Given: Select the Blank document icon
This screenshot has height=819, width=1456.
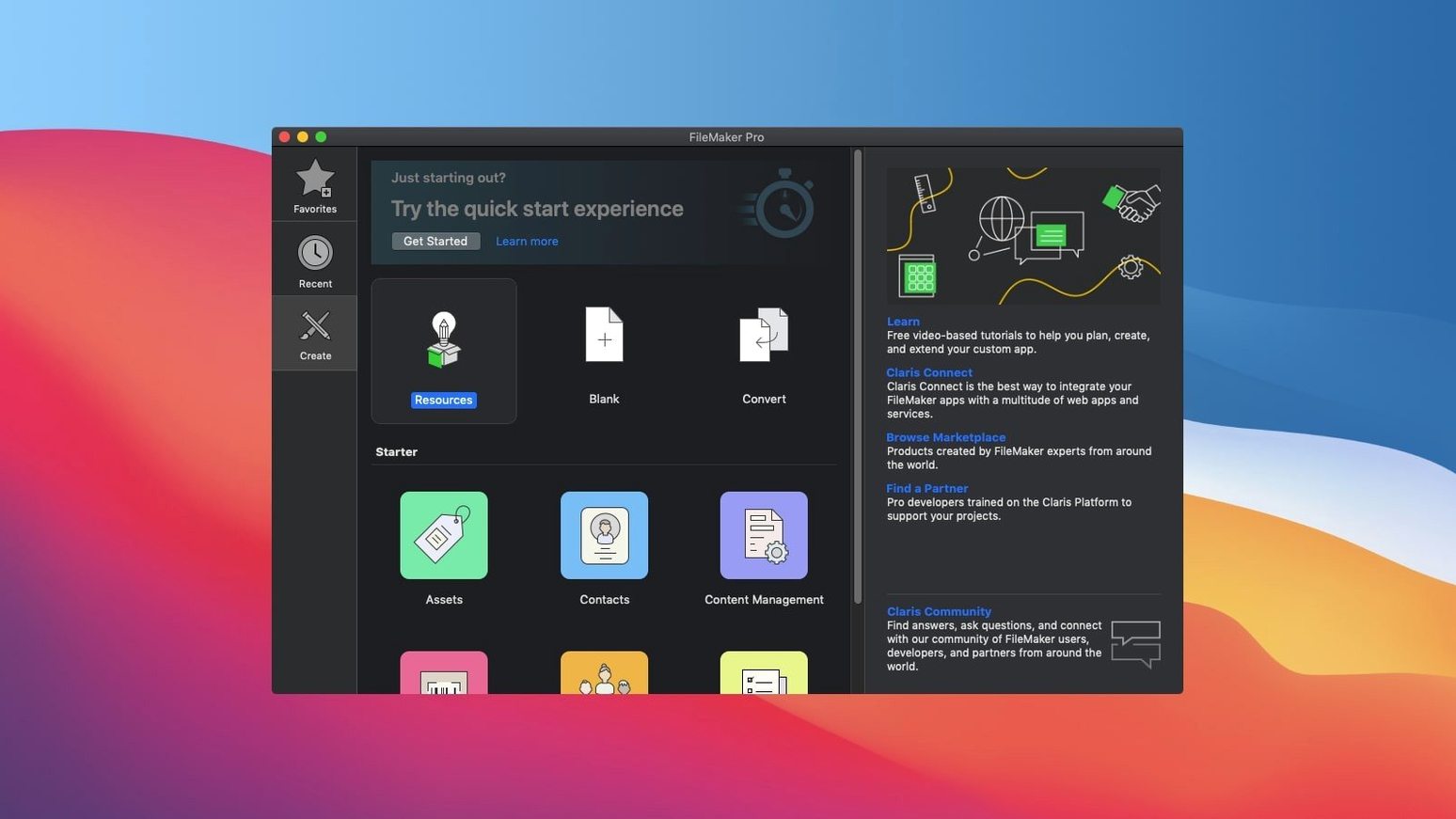Looking at the screenshot, I should [x=604, y=334].
